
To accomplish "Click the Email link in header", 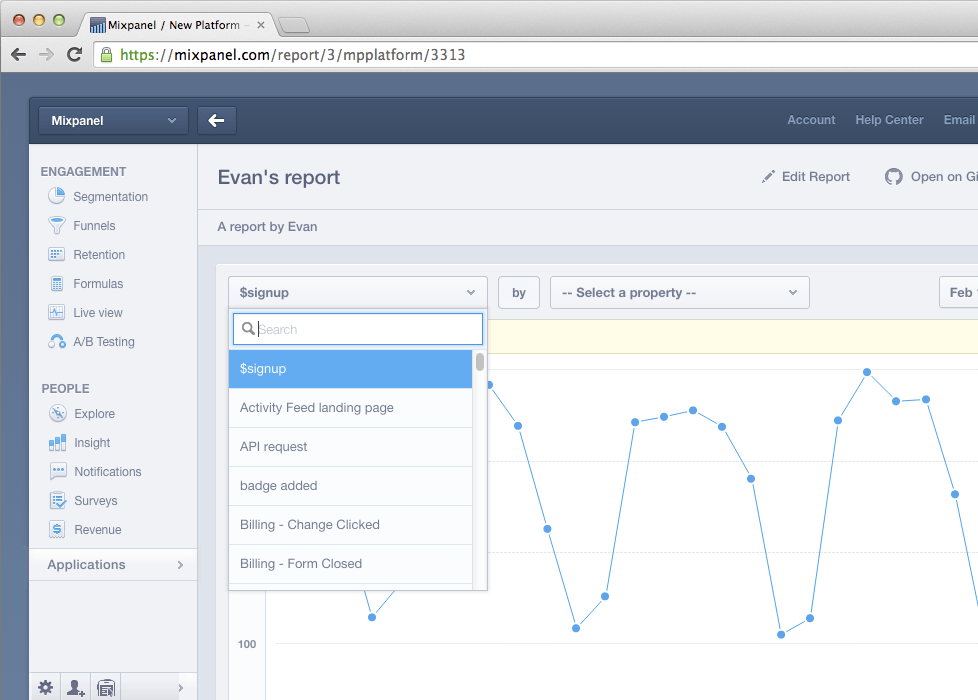I will [959, 120].
